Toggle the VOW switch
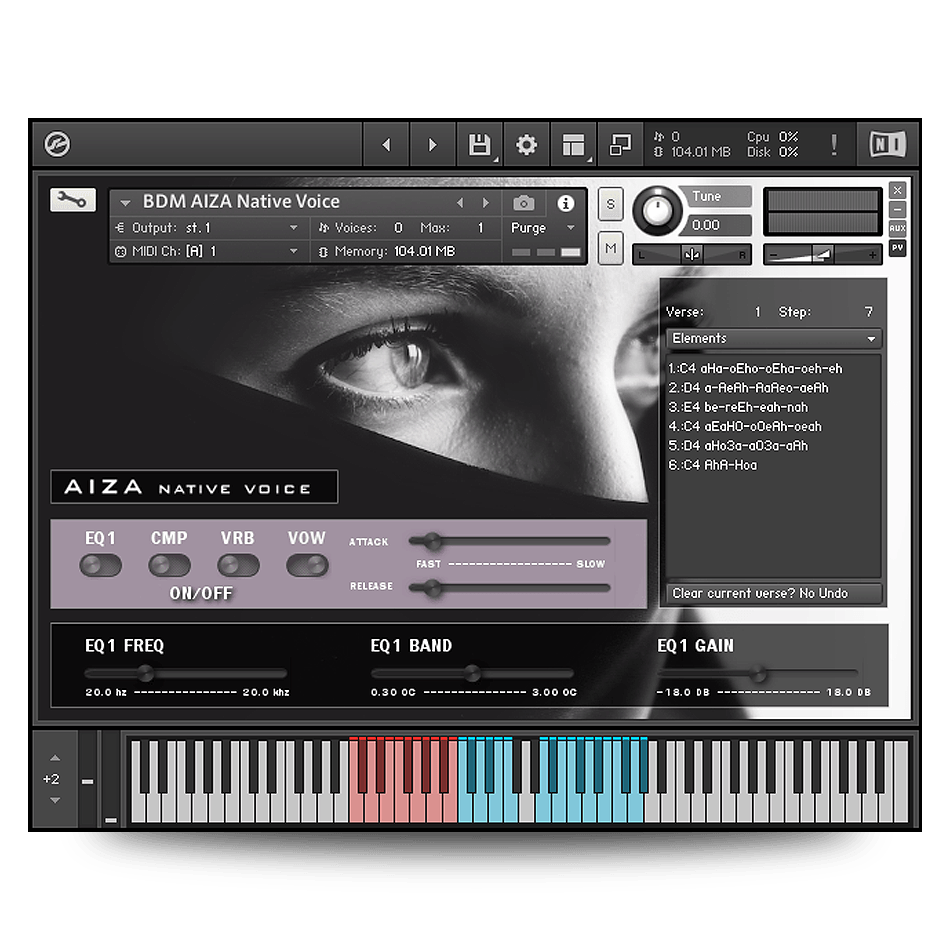Image resolution: width=950 pixels, height=950 pixels. point(307,566)
